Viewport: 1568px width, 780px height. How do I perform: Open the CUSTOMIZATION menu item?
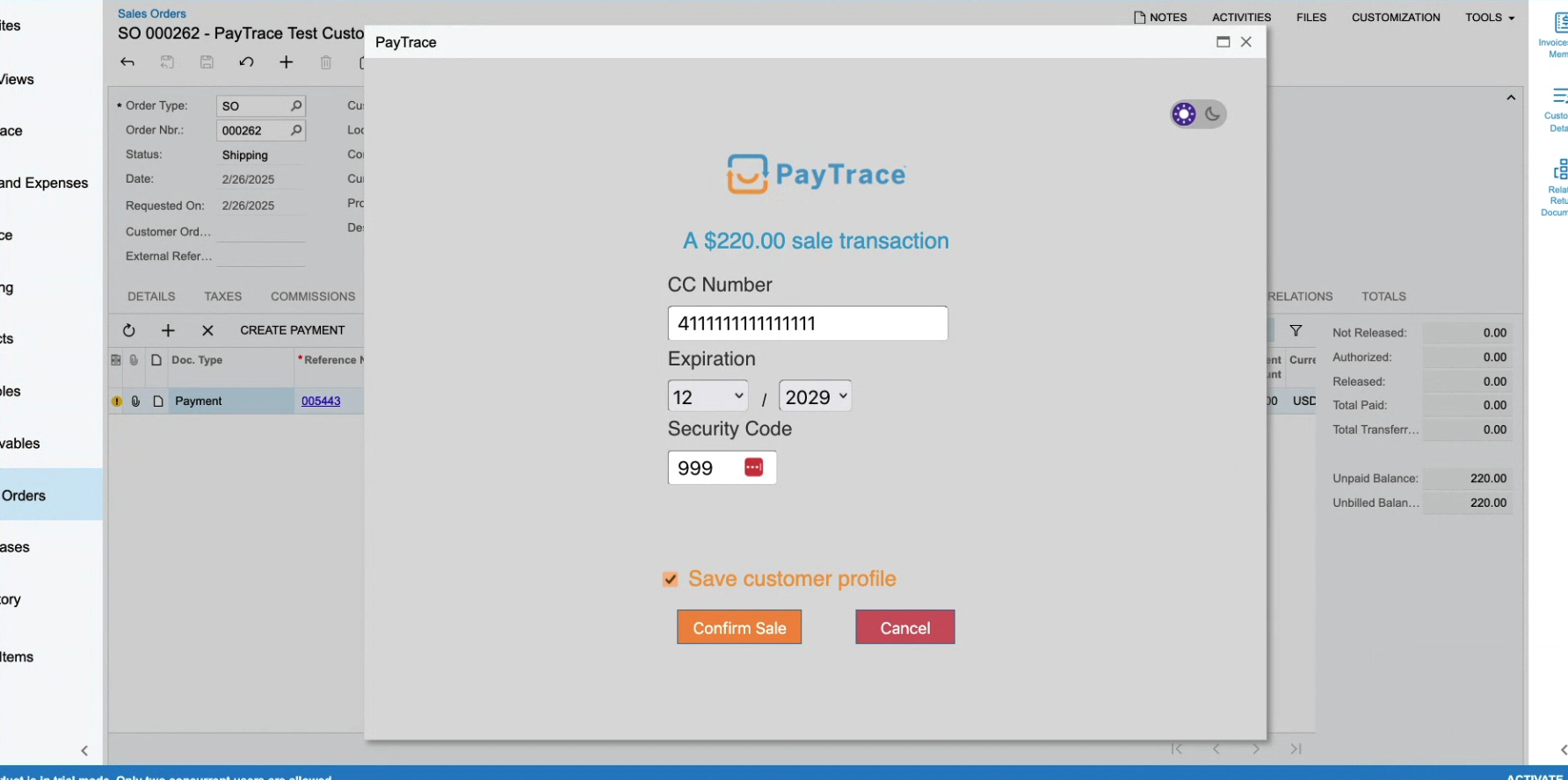tap(1396, 18)
